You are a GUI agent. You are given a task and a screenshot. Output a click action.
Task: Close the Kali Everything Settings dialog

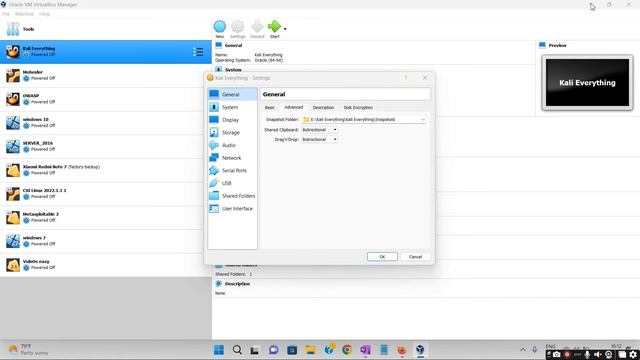pos(424,78)
